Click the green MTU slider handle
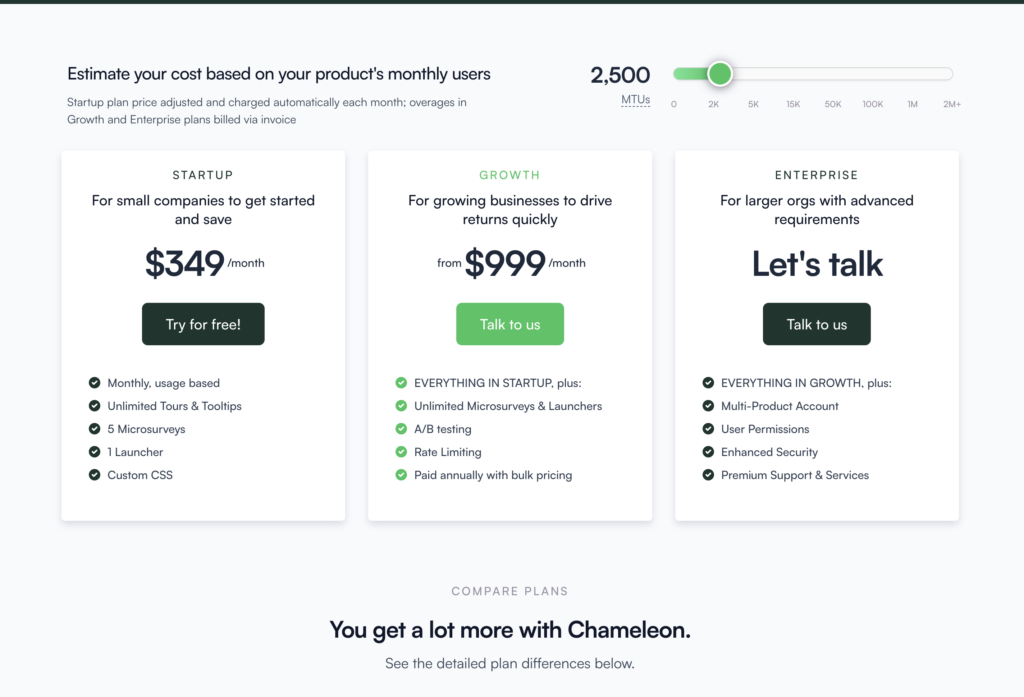Viewport: 1024px width, 697px height. 720,74
